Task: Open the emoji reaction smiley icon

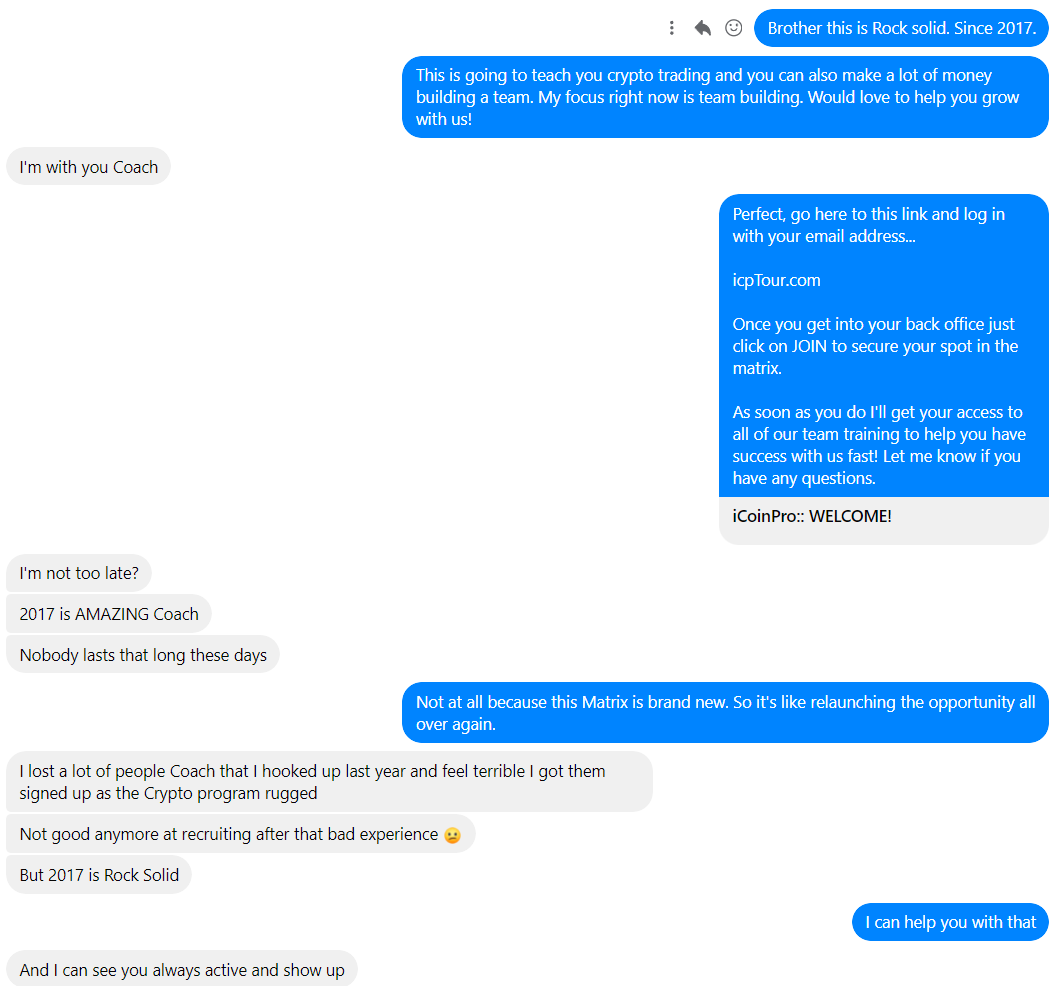Action: pos(734,28)
